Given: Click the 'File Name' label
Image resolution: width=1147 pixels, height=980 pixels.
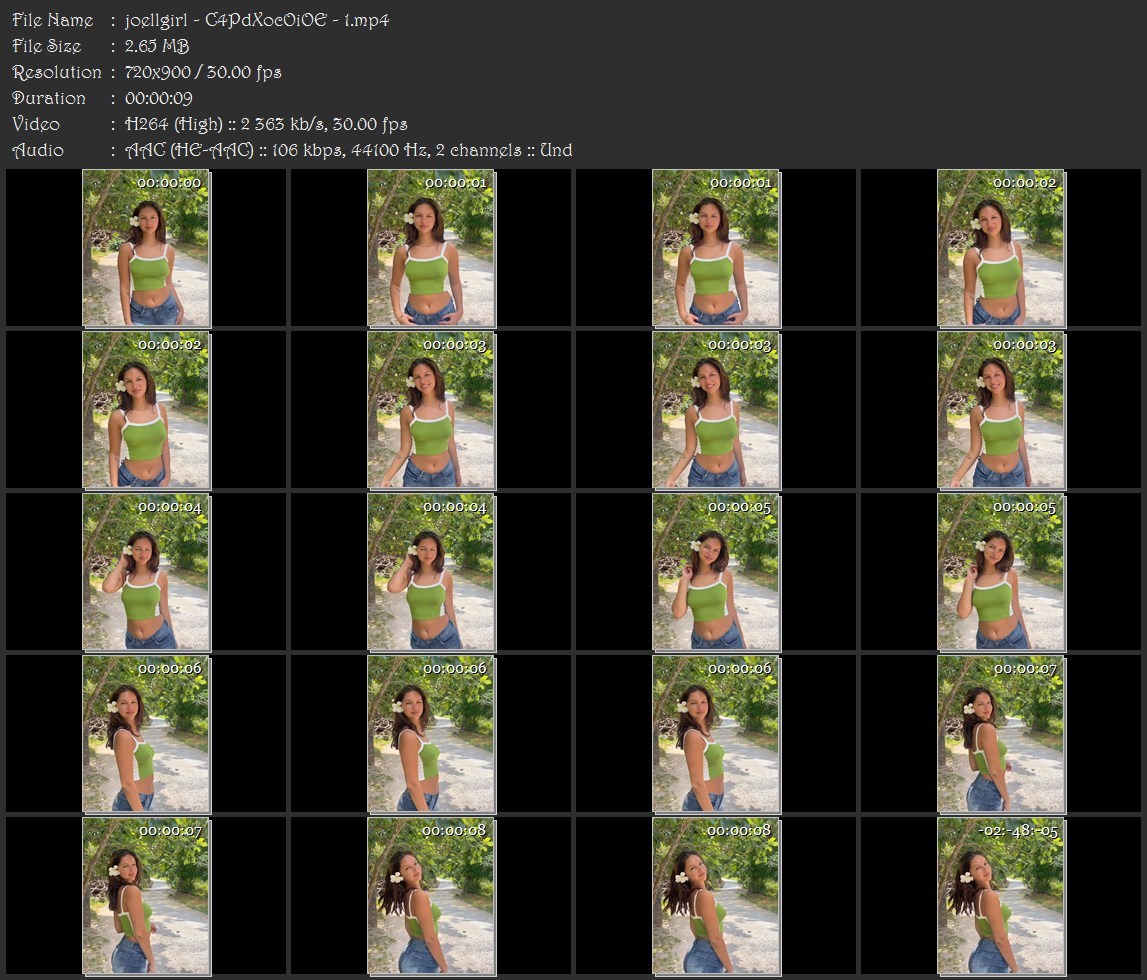Looking at the screenshot, I should (x=53, y=20).
